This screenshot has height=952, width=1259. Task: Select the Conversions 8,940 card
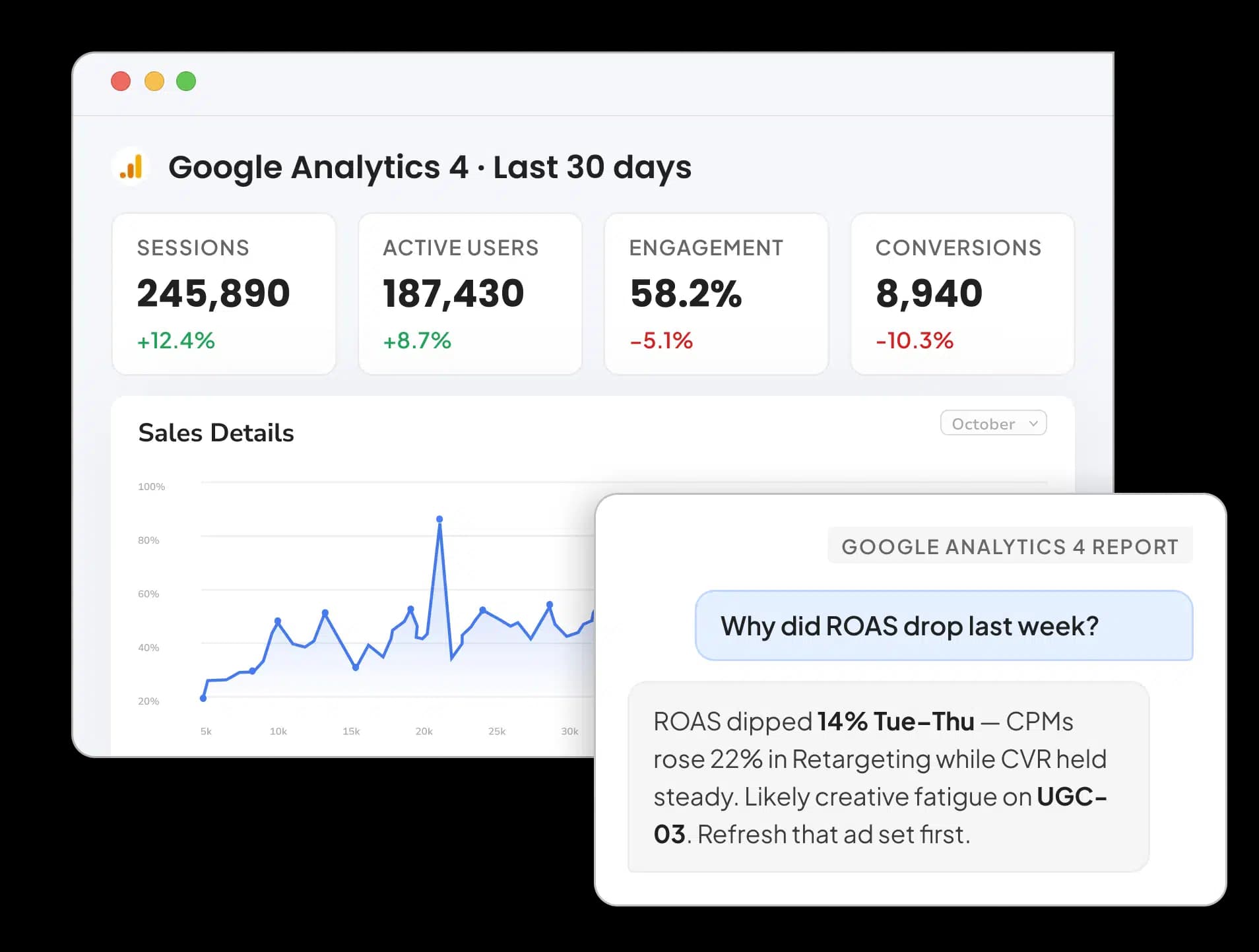[962, 294]
